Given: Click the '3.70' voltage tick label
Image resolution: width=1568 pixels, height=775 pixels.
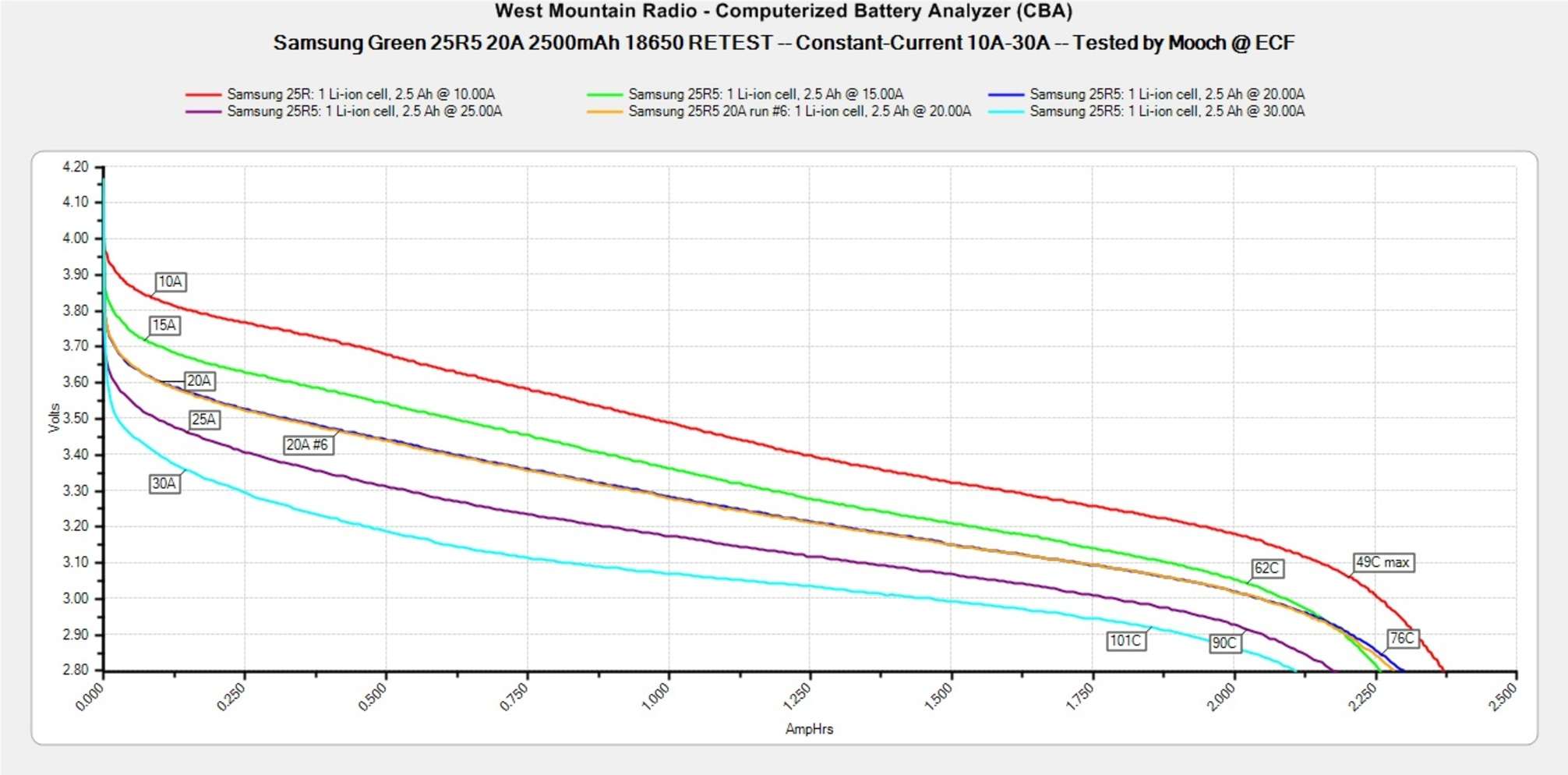Looking at the screenshot, I should coord(76,346).
